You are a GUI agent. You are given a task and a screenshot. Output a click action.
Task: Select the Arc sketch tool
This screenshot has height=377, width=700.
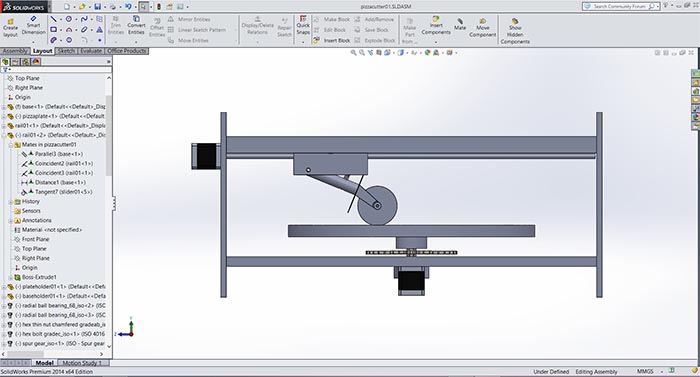(69, 29)
